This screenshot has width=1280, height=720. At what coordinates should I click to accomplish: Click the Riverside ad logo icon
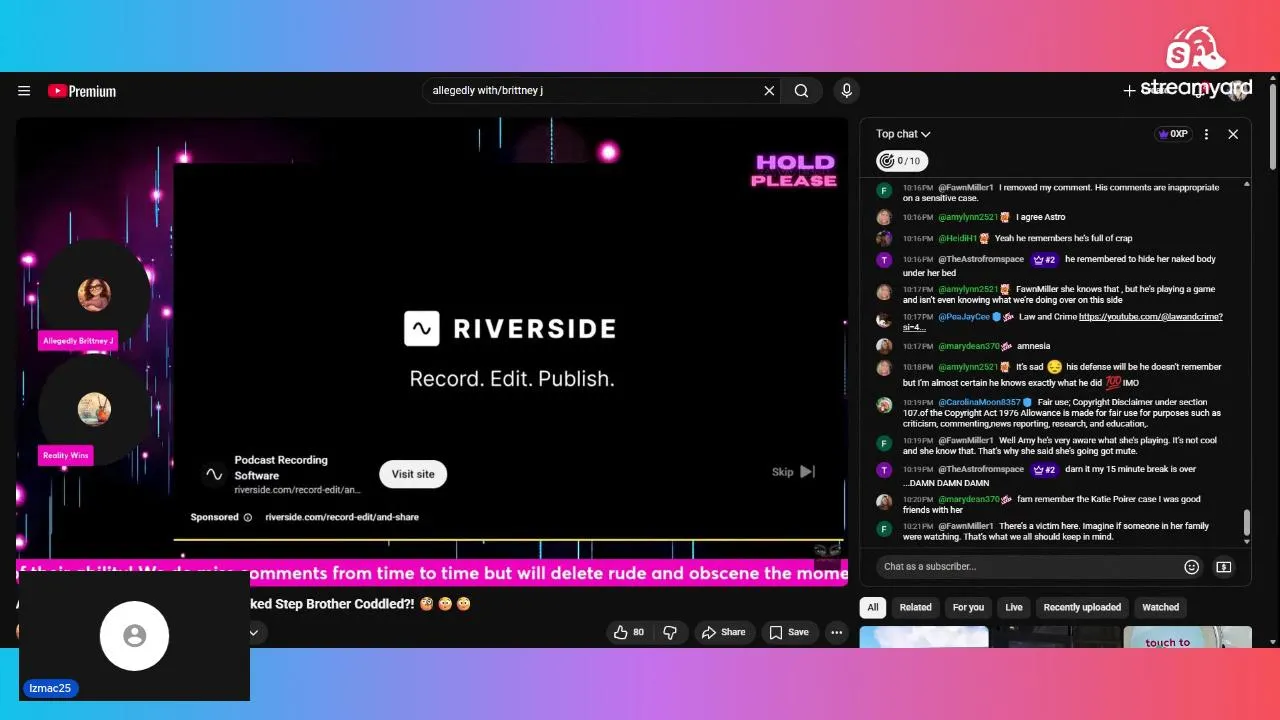tap(213, 475)
